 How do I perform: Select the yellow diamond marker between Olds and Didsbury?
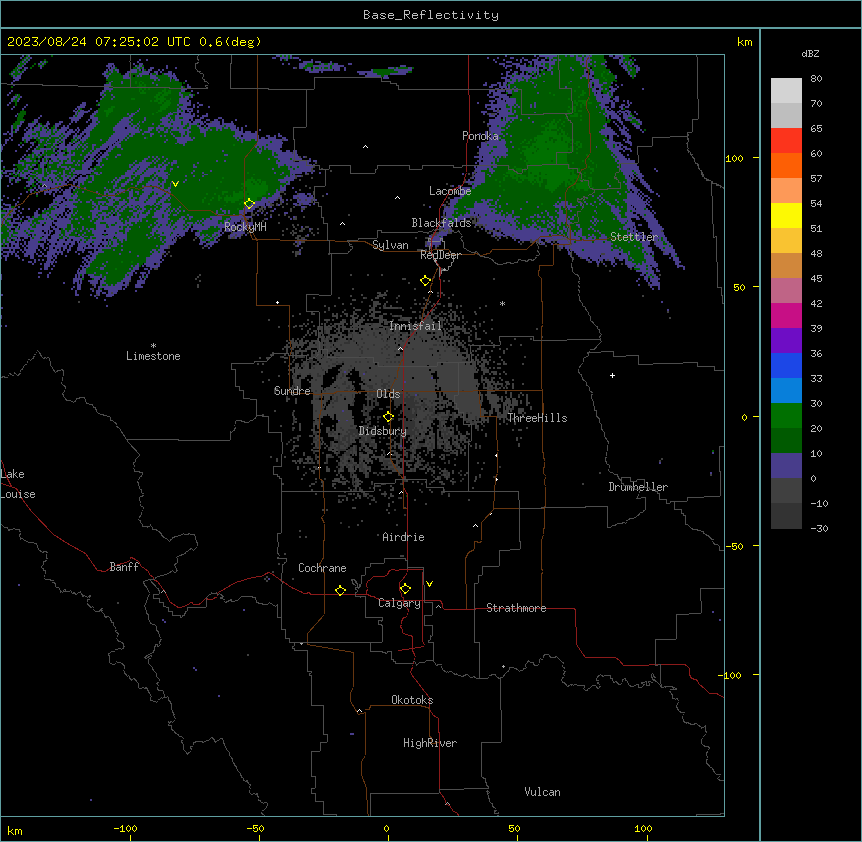pos(388,417)
